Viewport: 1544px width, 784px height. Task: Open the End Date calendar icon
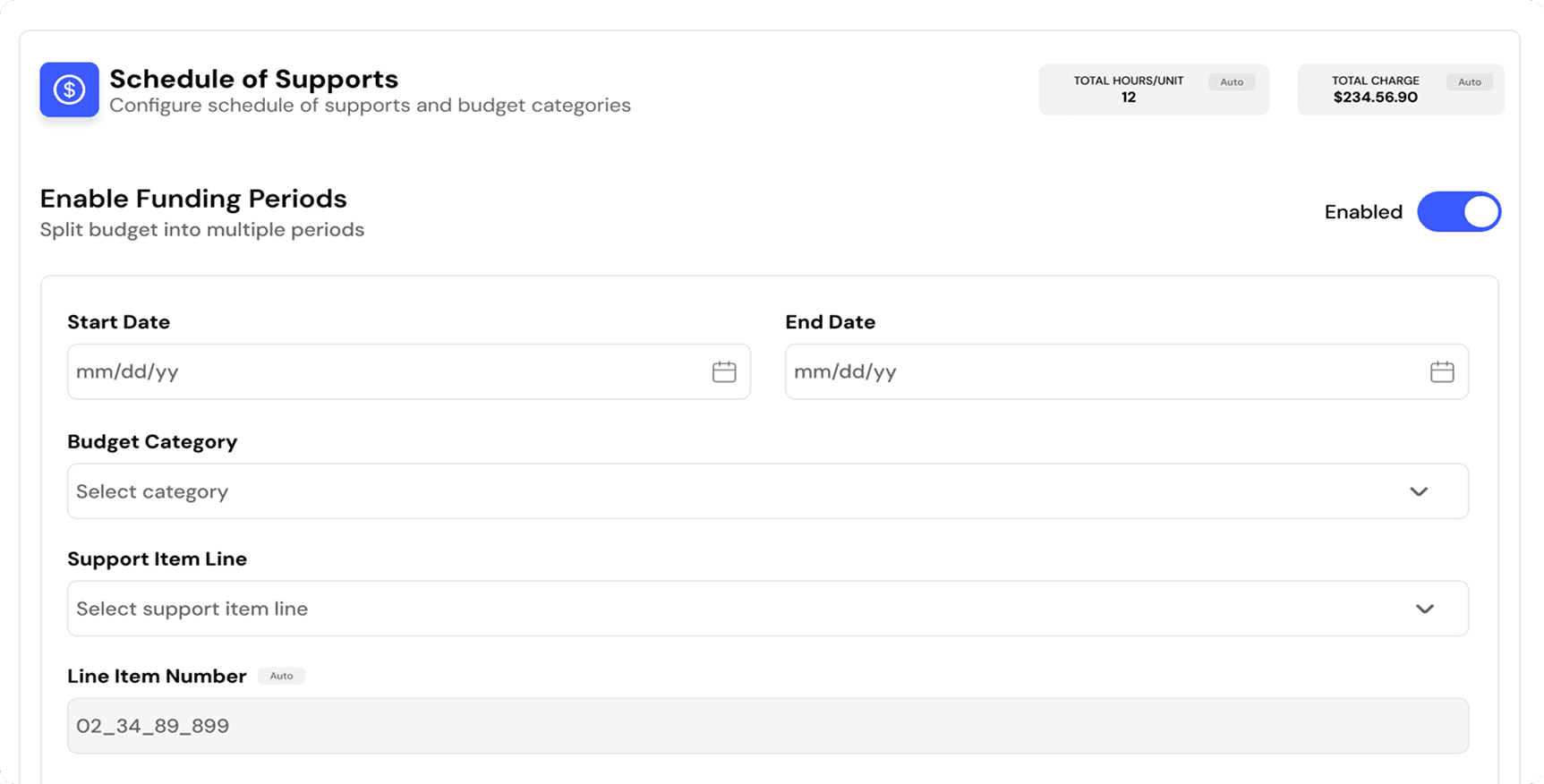1441,371
